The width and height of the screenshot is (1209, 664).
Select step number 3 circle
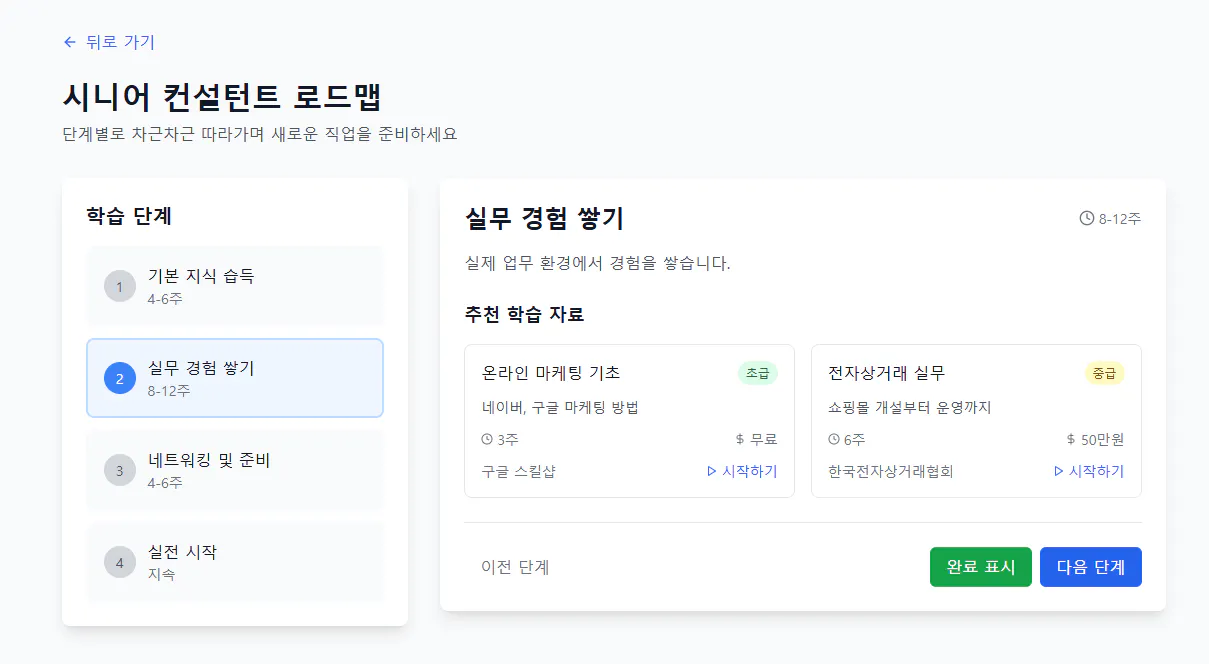click(x=119, y=471)
